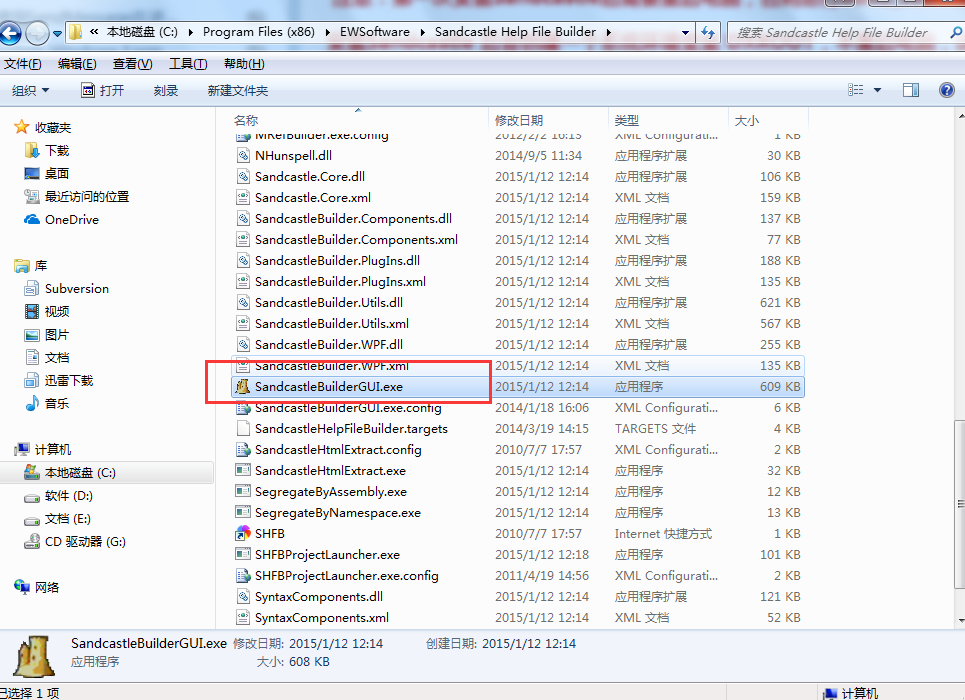This screenshot has width=965, height=700.
Task: Select Sandcastle.Core.dll file
Action: coord(518,177)
